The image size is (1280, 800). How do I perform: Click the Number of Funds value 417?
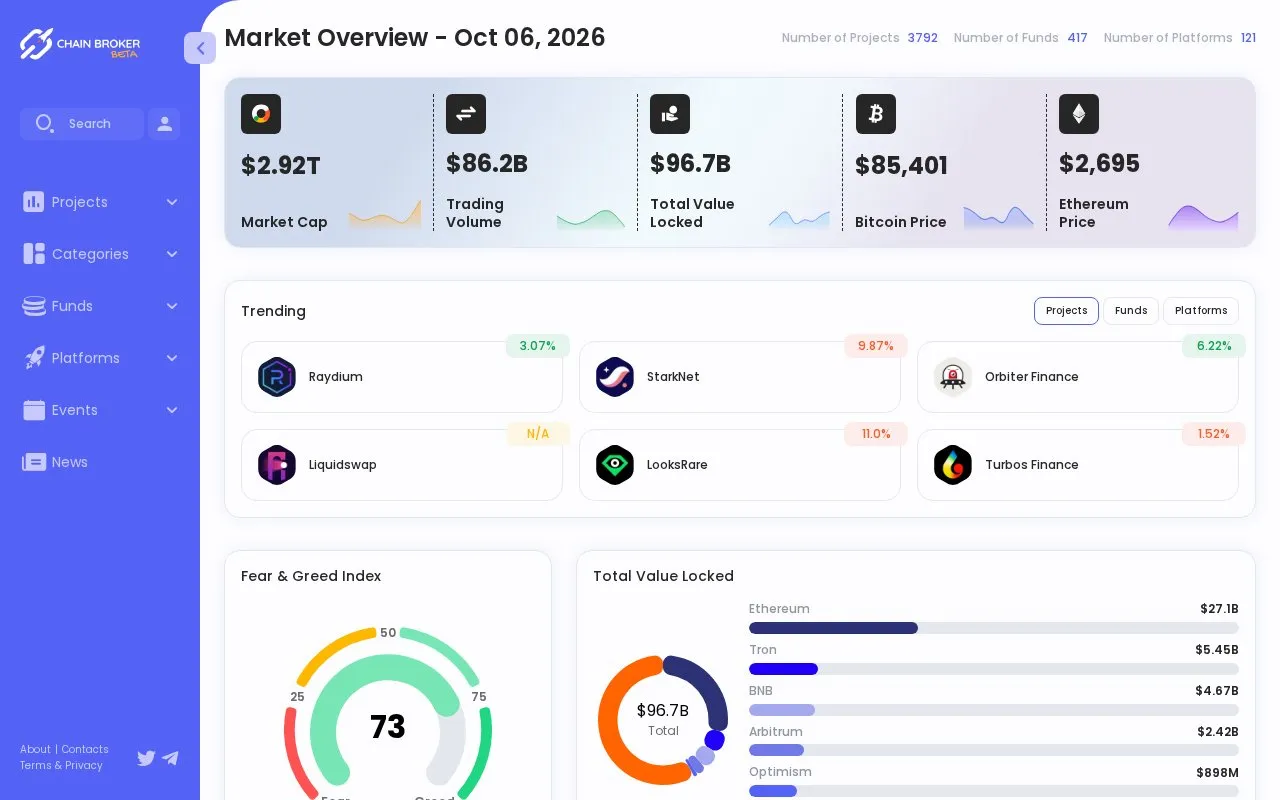point(1077,38)
